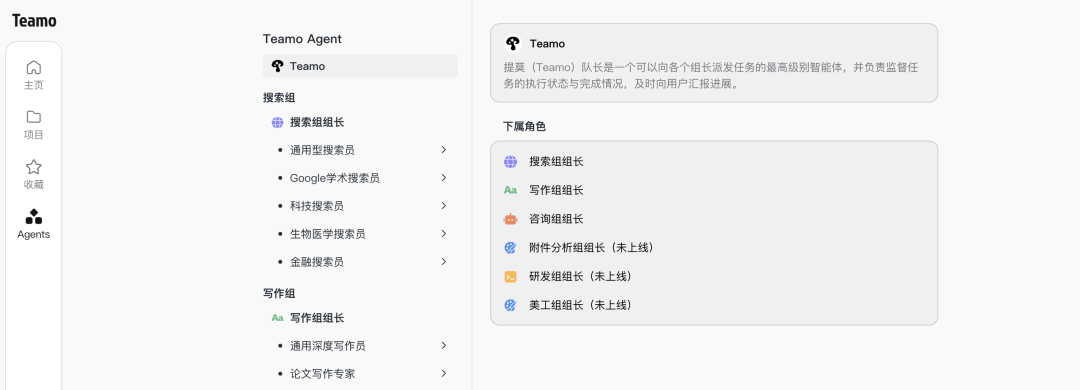Select the Agents icon in sidebar

click(x=34, y=216)
